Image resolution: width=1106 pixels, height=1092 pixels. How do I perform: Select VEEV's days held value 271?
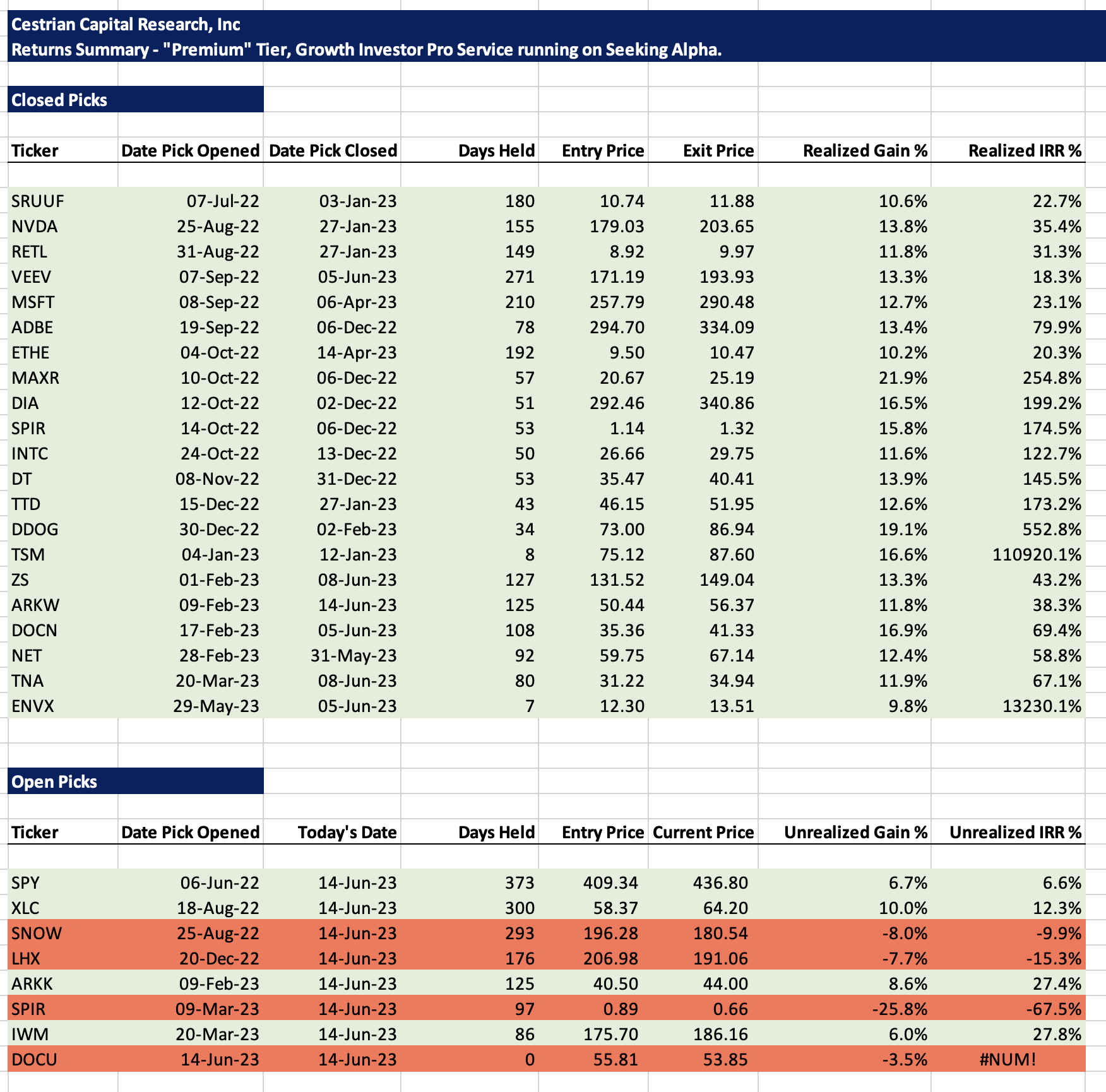click(x=520, y=277)
